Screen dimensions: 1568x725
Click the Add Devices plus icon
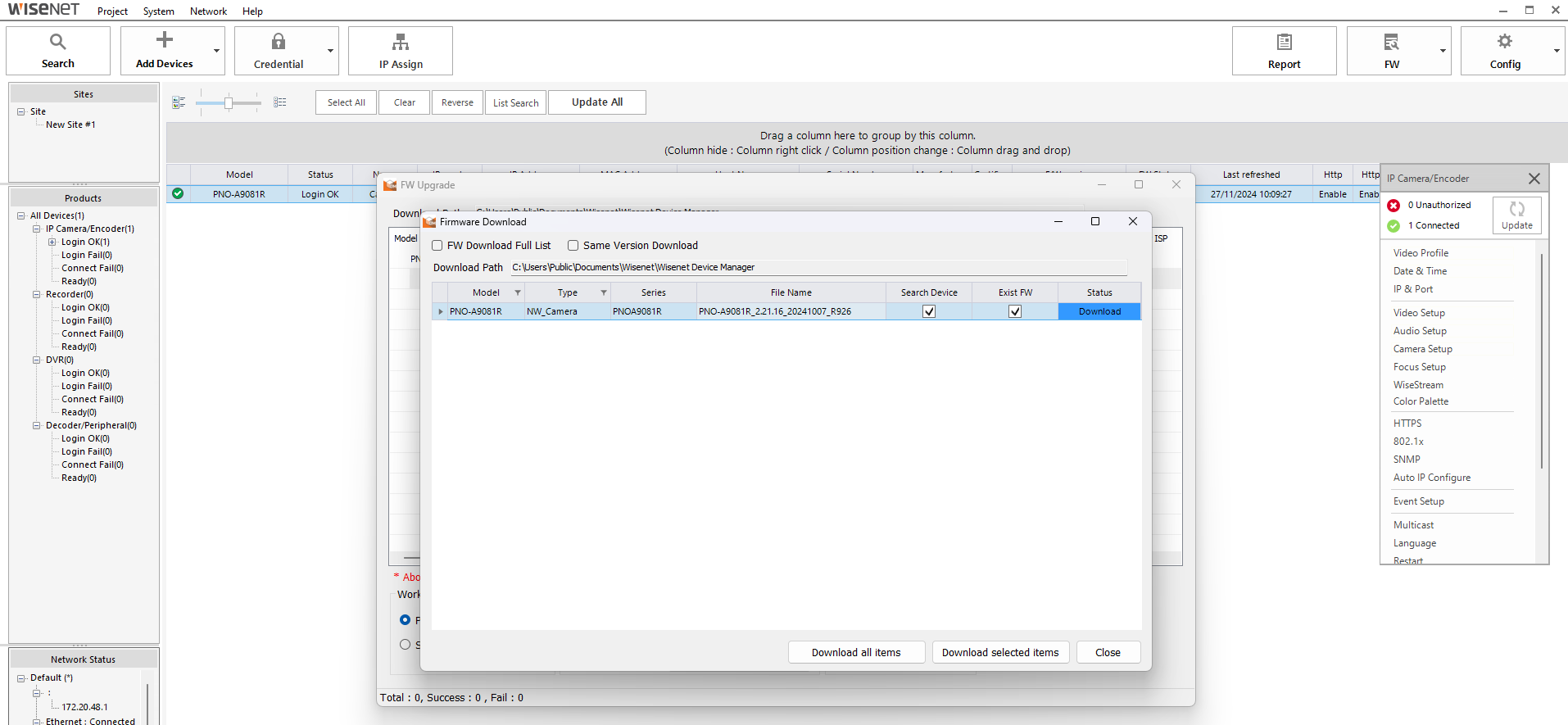[165, 39]
